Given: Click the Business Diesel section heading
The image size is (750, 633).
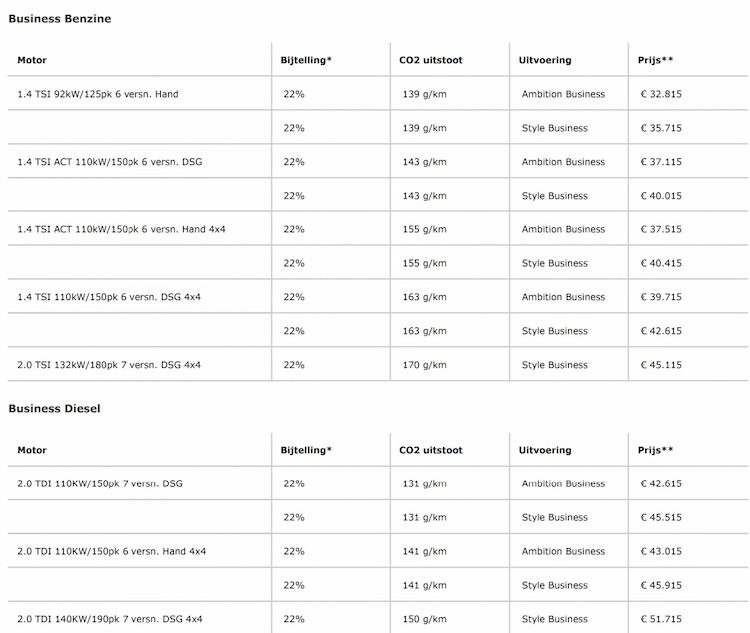Looking at the screenshot, I should (54, 409).
